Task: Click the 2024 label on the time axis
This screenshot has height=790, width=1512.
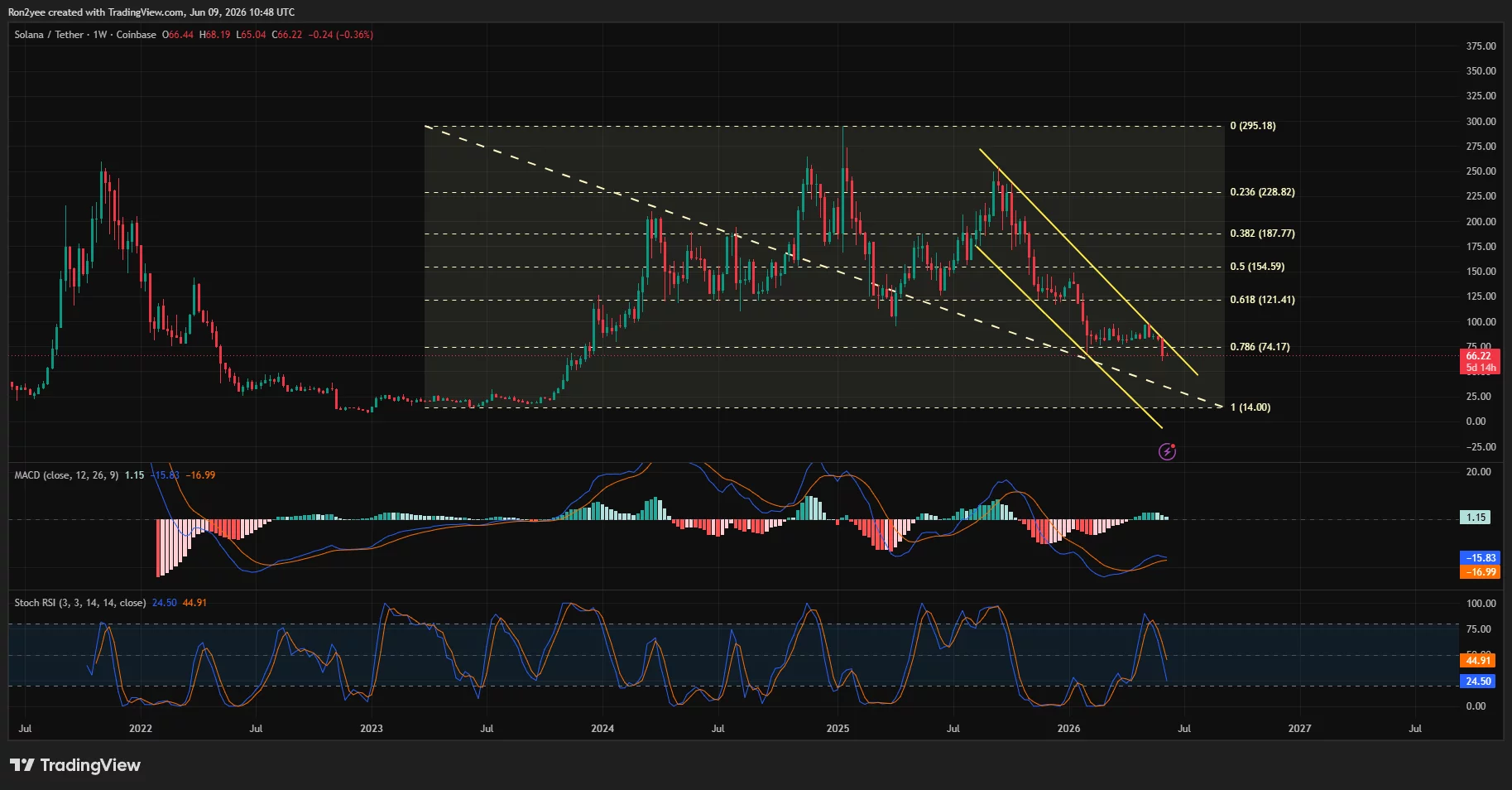Action: point(602,729)
